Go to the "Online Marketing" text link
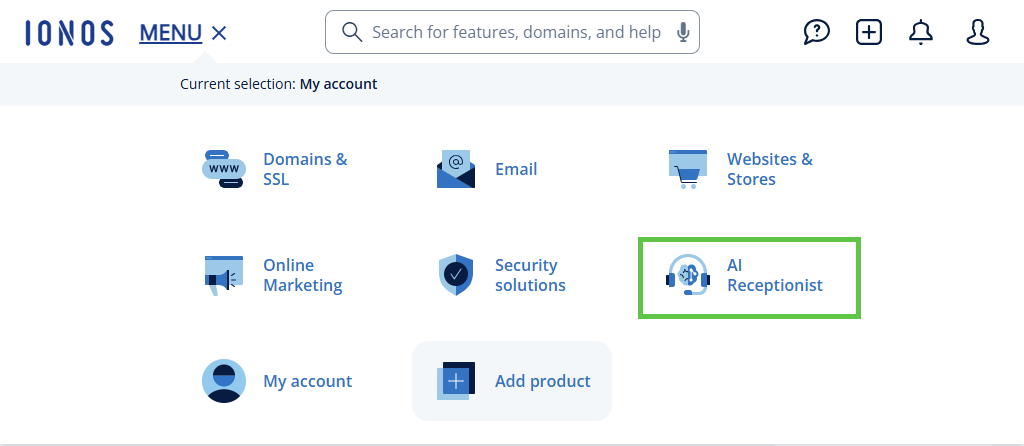Viewport: 1024px width, 446px height. 302,275
